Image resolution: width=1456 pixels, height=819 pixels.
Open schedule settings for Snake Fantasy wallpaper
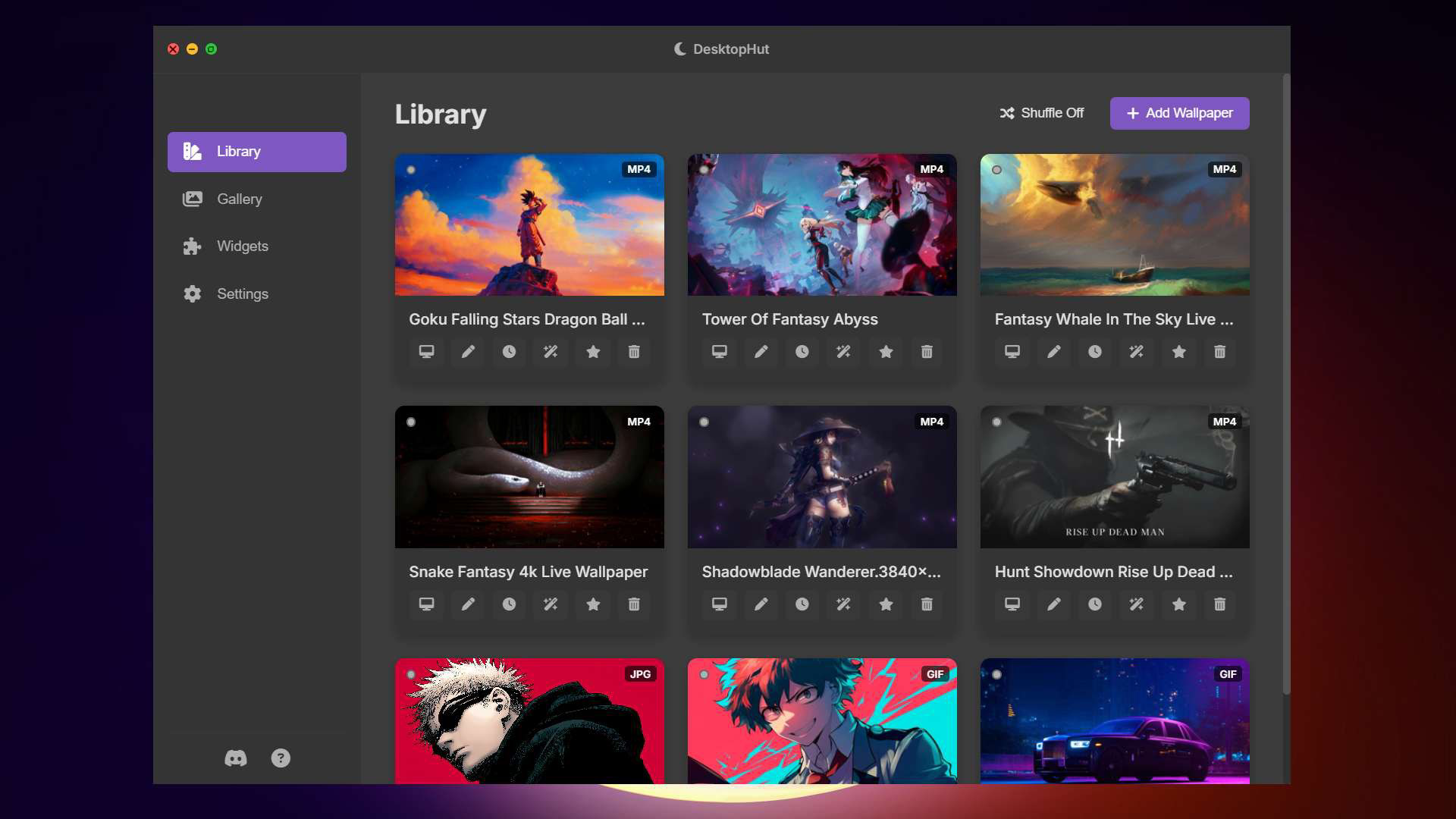point(509,604)
